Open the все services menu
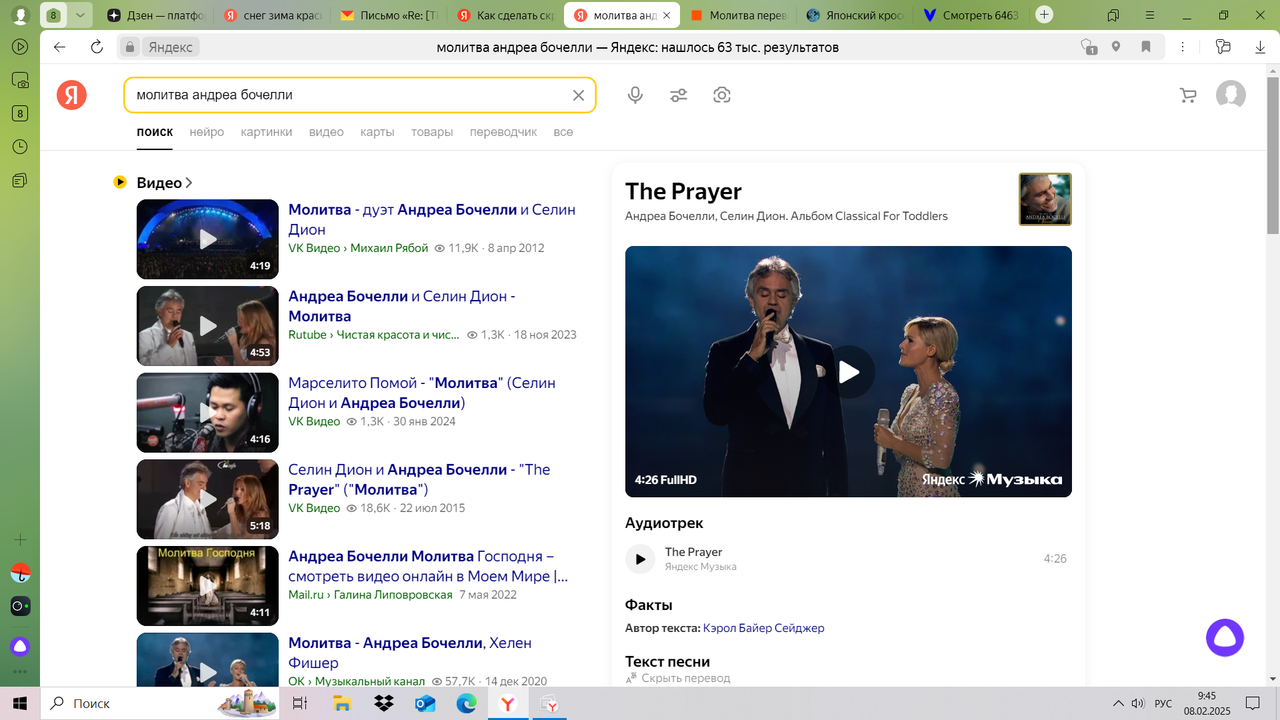This screenshot has height=720, width=1280. 563,132
